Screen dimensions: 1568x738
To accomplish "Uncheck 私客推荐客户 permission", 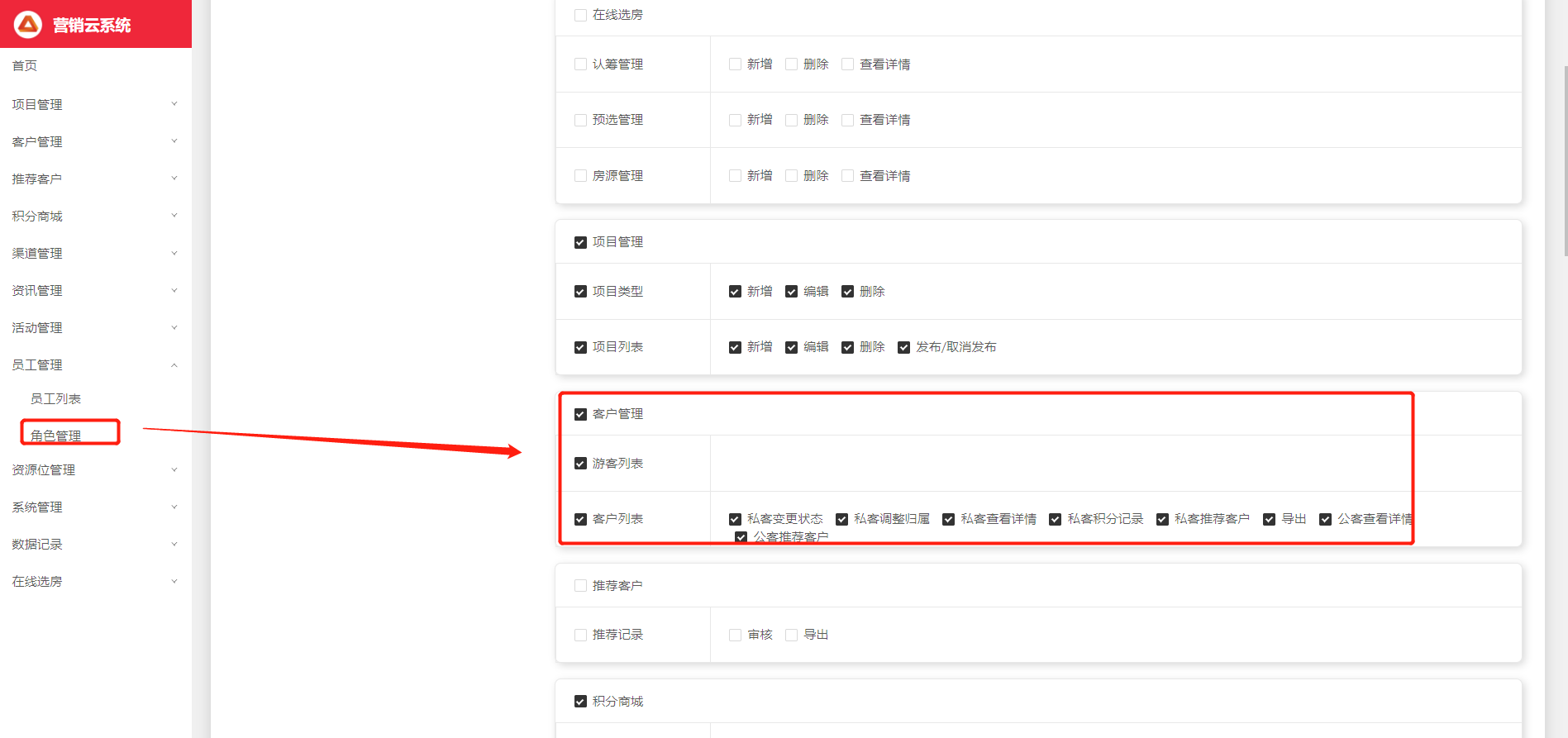I will (1162, 519).
